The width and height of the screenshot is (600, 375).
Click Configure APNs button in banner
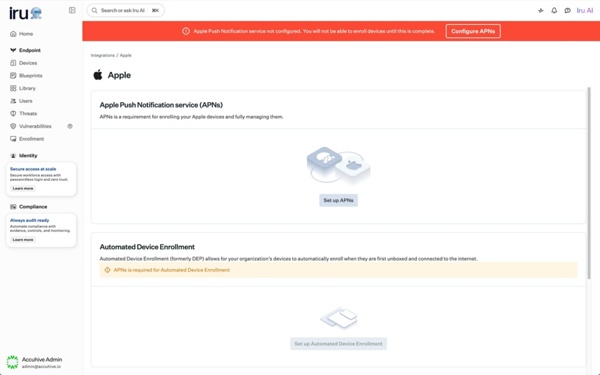[473, 31]
